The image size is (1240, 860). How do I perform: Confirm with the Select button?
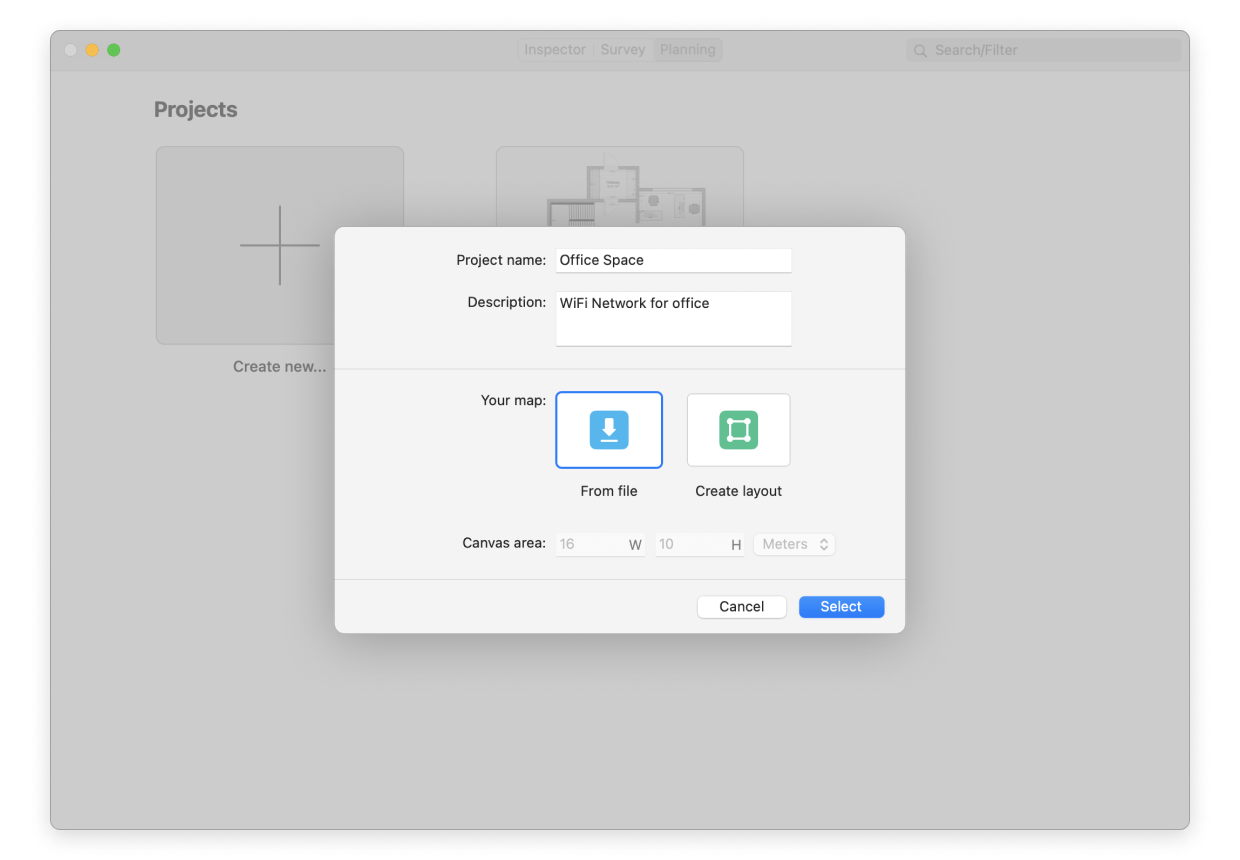(x=841, y=607)
